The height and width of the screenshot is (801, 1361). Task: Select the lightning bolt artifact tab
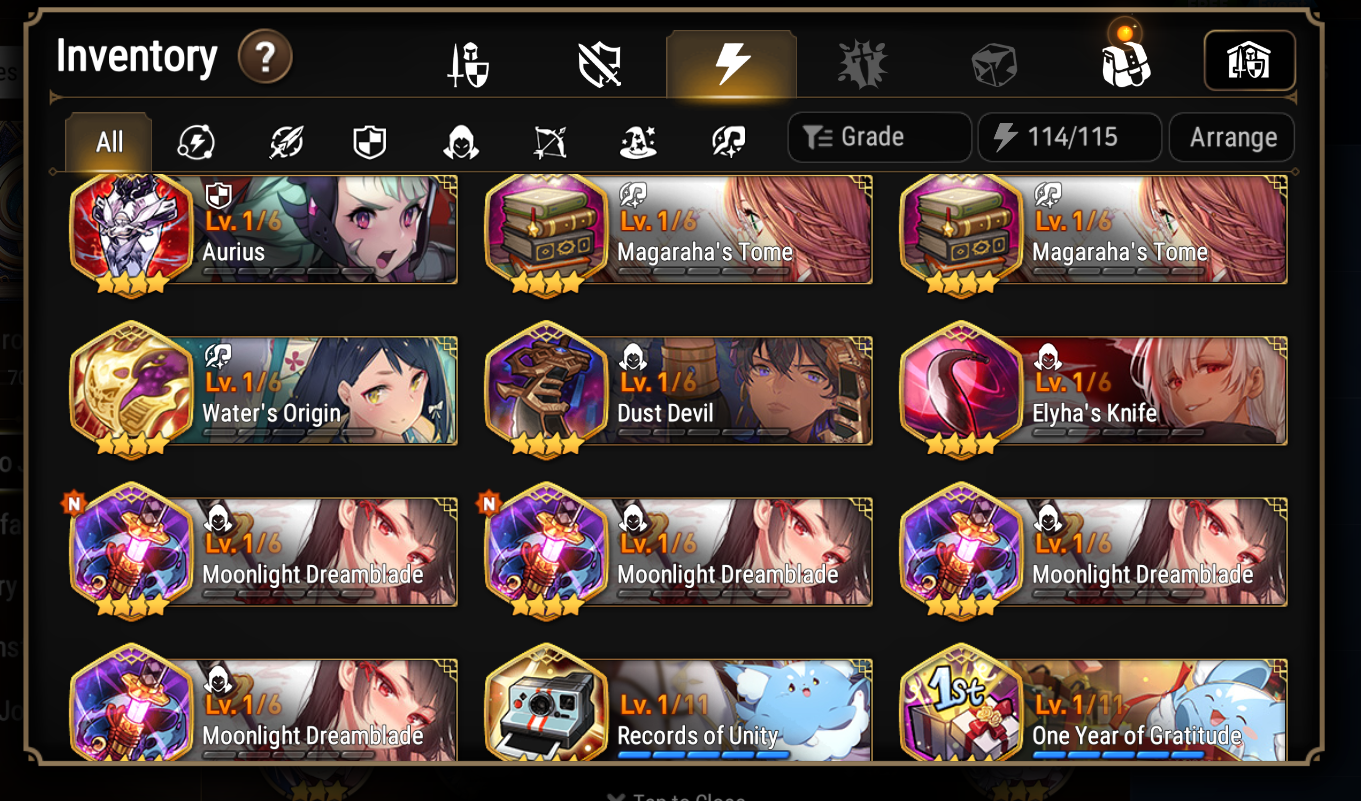pyautogui.click(x=732, y=64)
